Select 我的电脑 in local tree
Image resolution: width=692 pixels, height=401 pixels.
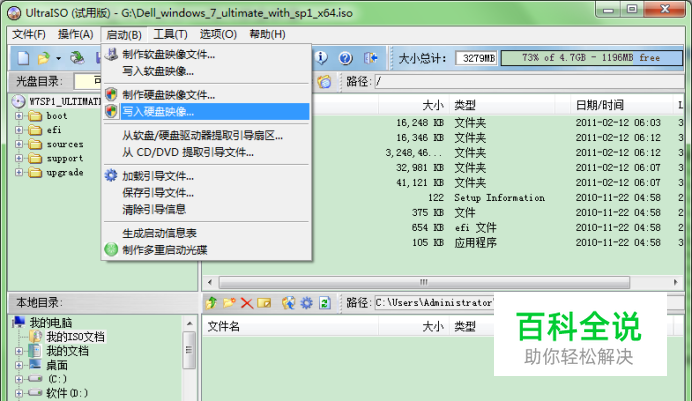[50, 323]
